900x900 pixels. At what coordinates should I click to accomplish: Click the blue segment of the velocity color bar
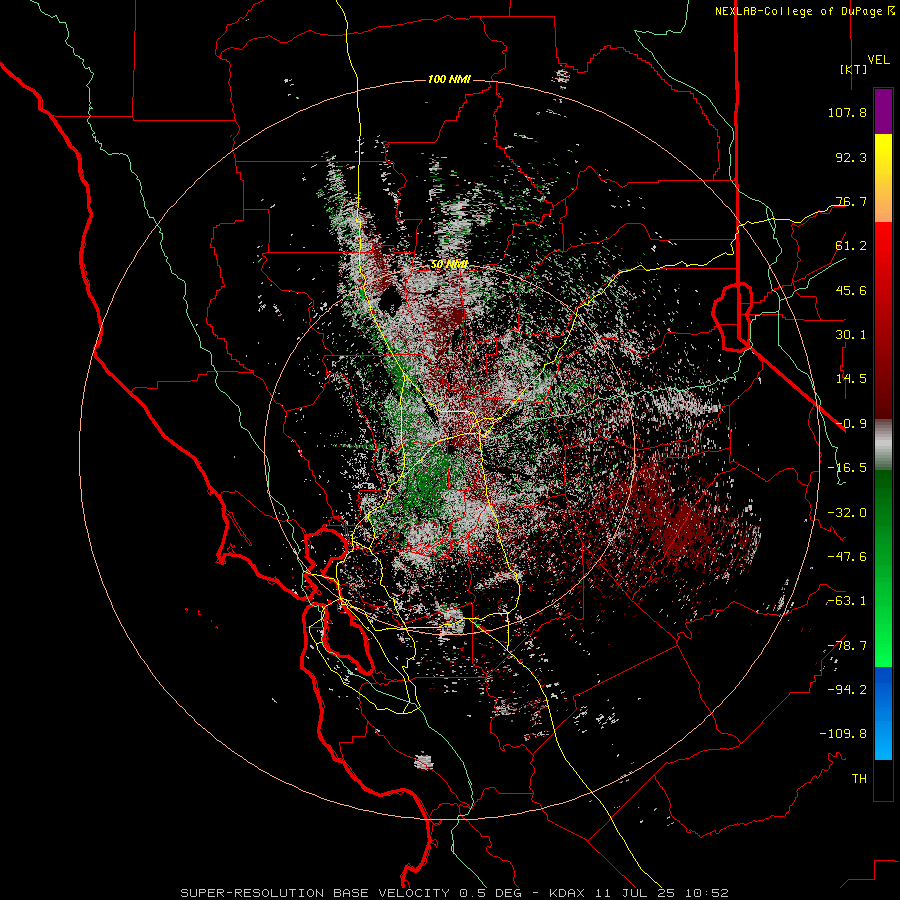(x=883, y=713)
